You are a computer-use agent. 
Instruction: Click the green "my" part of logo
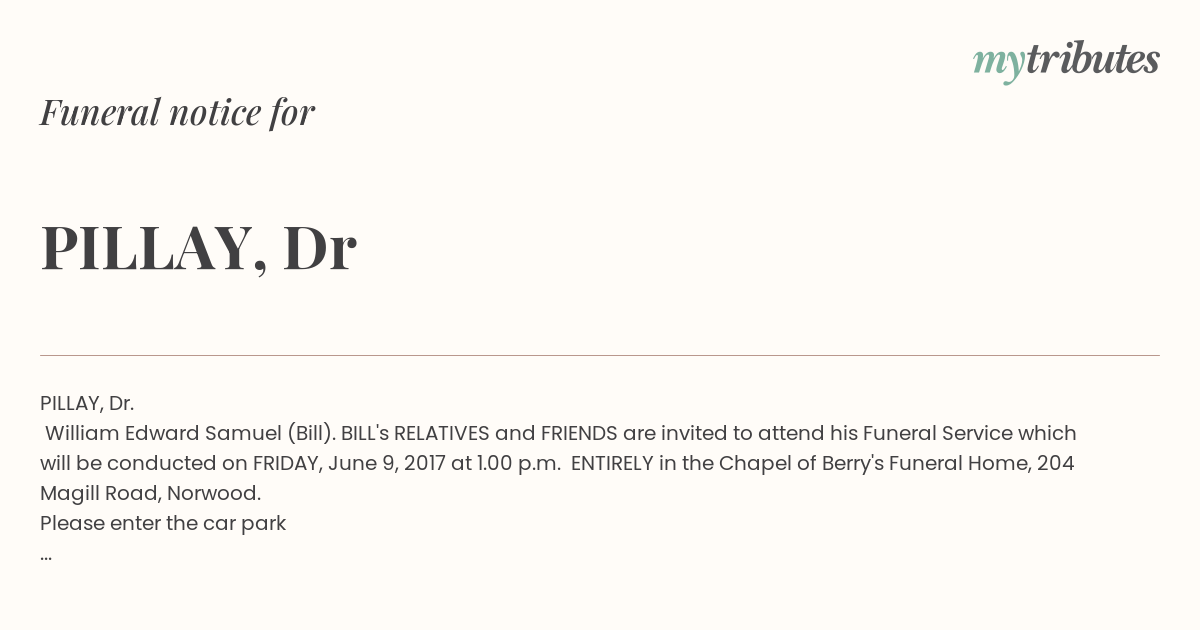coord(998,62)
